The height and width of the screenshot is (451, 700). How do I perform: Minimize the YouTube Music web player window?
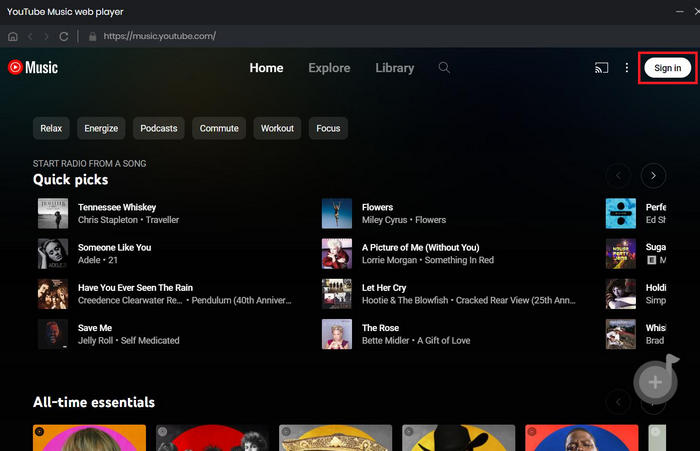679,12
